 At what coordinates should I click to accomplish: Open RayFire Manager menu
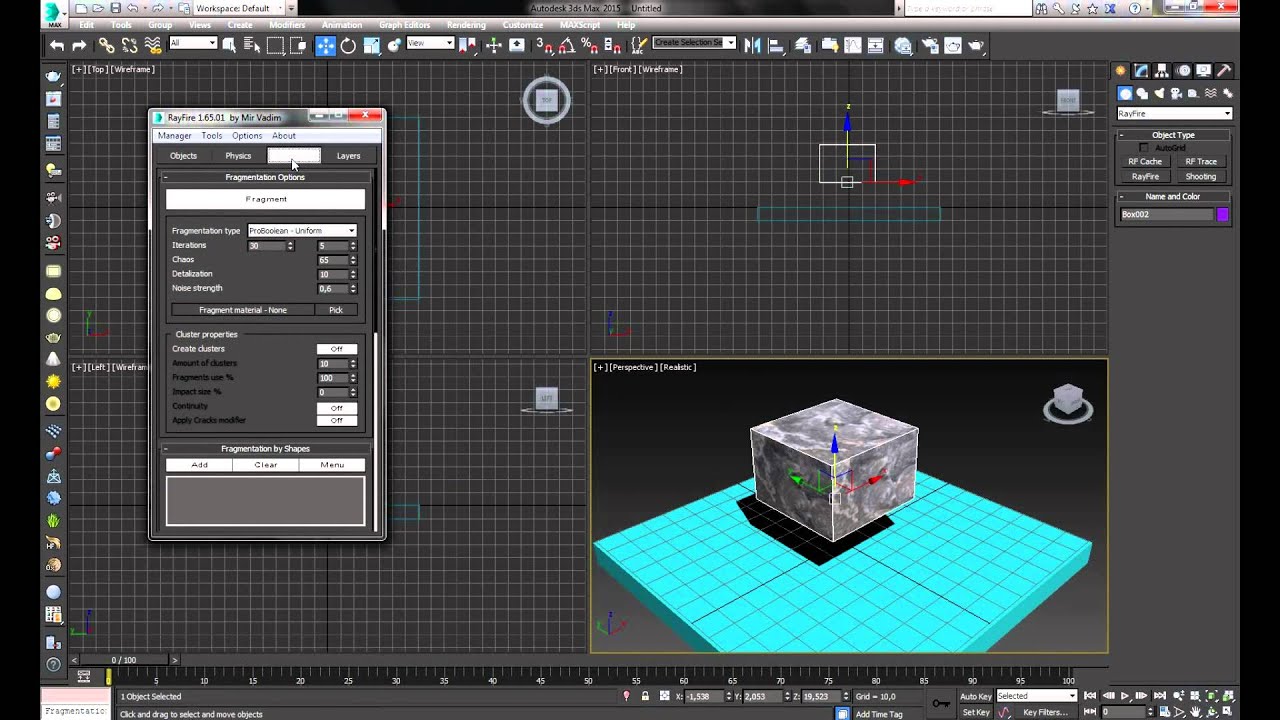click(174, 136)
